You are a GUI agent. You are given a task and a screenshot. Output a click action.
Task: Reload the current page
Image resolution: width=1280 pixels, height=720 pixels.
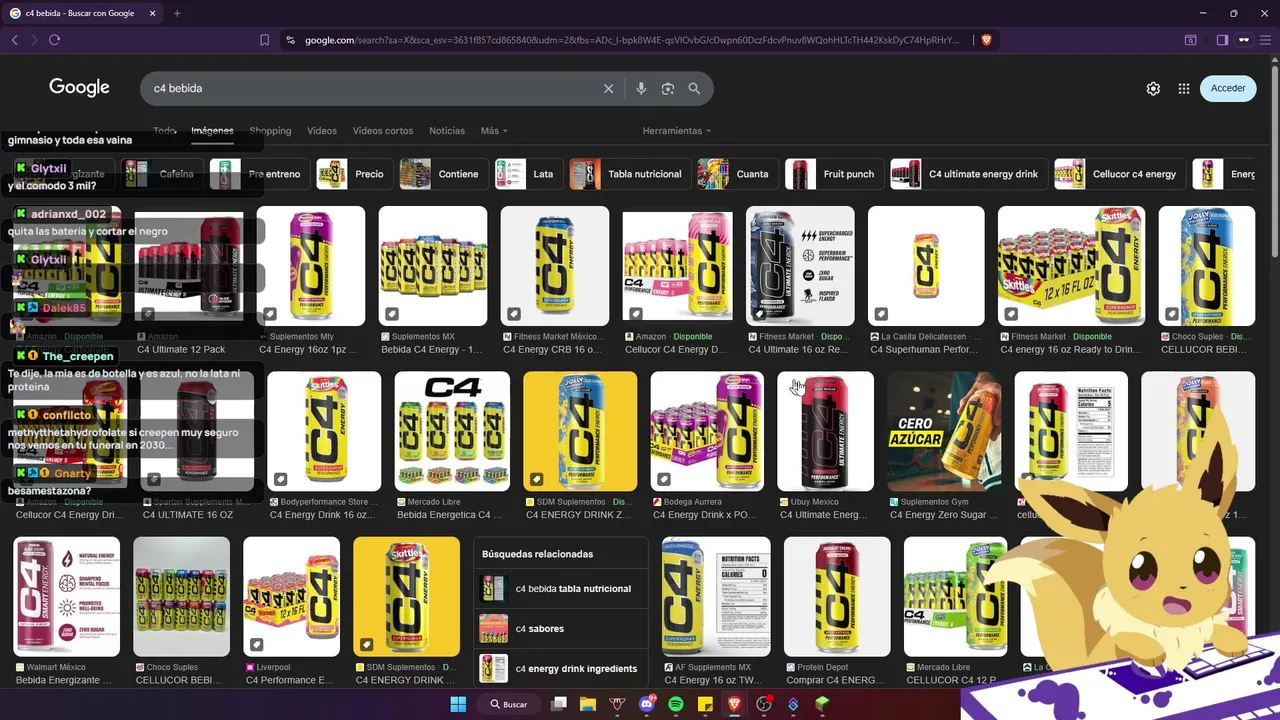point(54,40)
